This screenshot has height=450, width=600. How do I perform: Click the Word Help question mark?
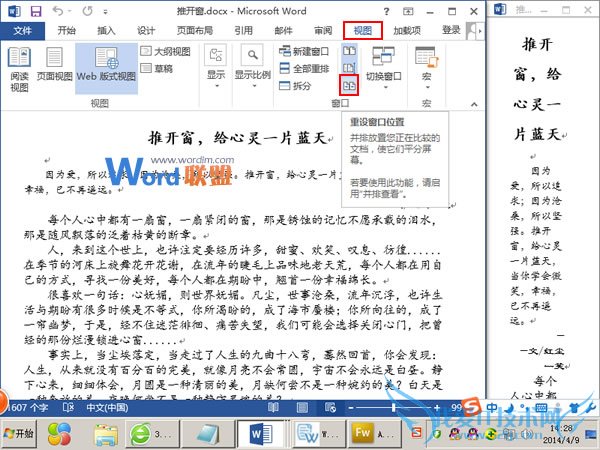tap(386, 11)
